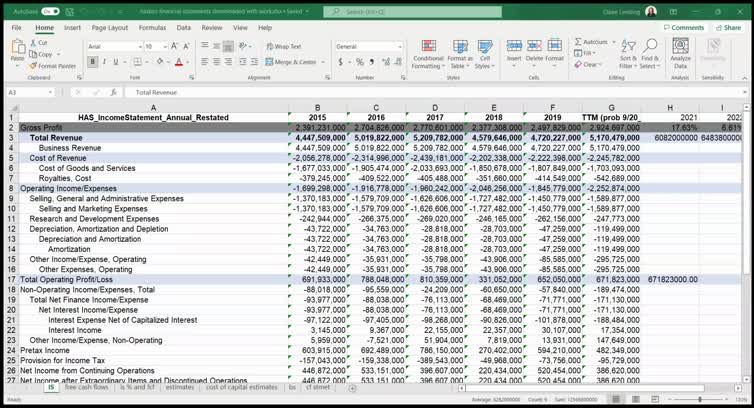Click the Share button
The image size is (754, 408).
click(x=728, y=28)
